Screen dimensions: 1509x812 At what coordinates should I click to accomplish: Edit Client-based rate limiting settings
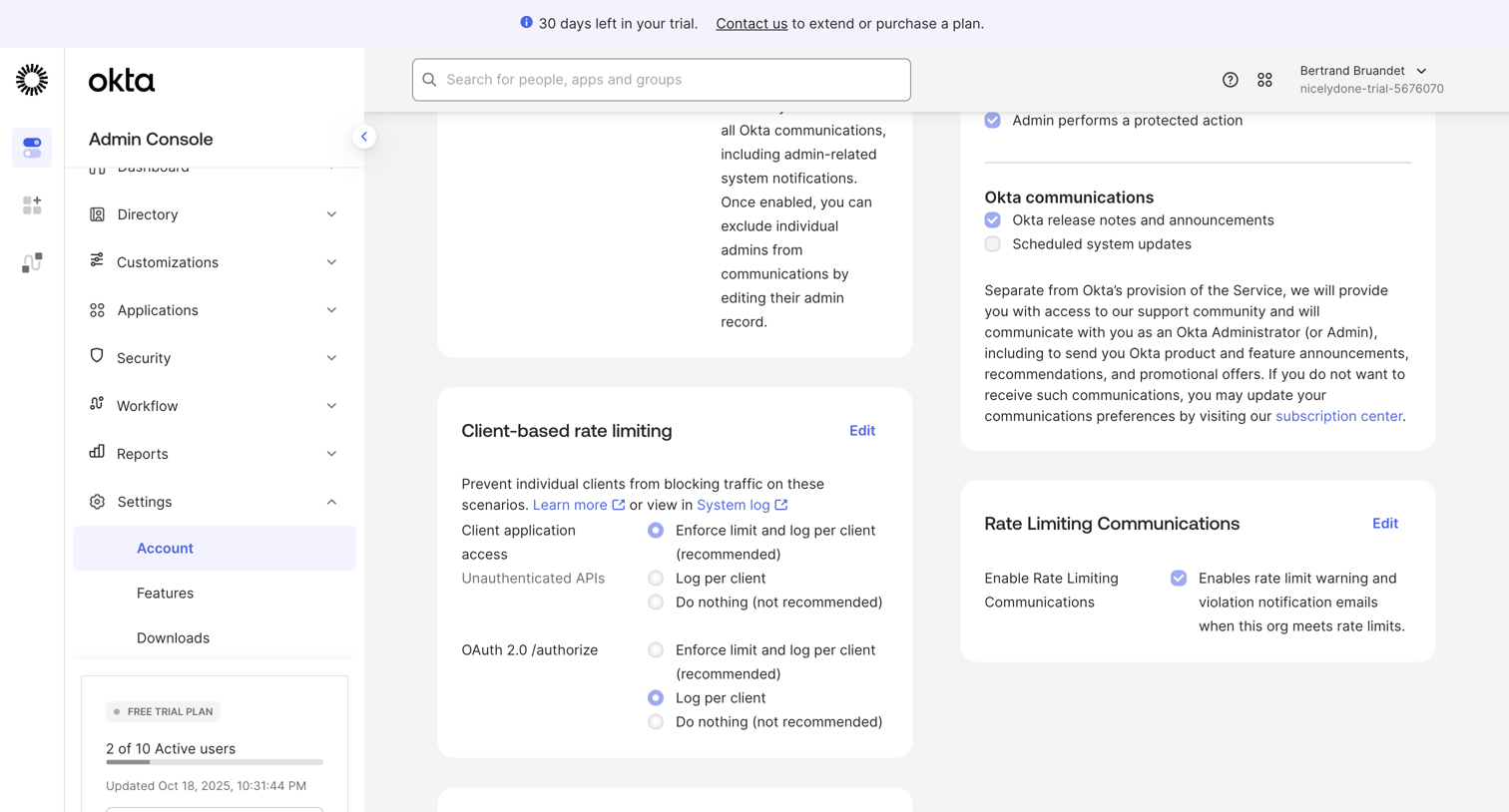(x=862, y=431)
